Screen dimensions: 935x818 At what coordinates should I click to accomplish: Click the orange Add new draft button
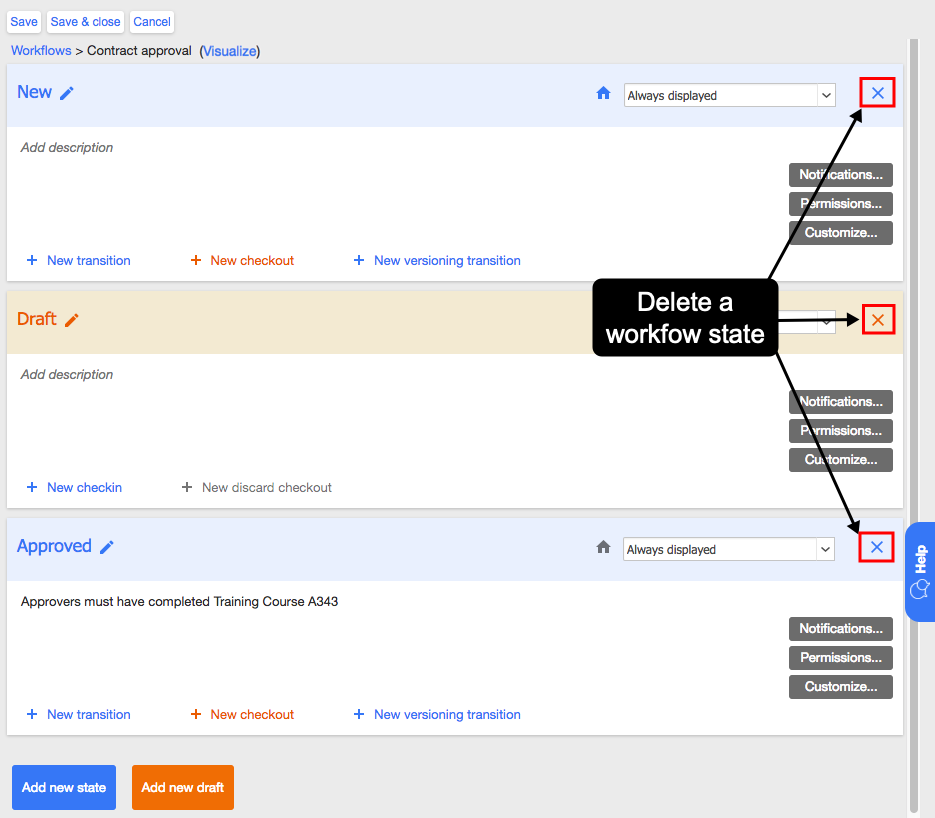[x=182, y=787]
